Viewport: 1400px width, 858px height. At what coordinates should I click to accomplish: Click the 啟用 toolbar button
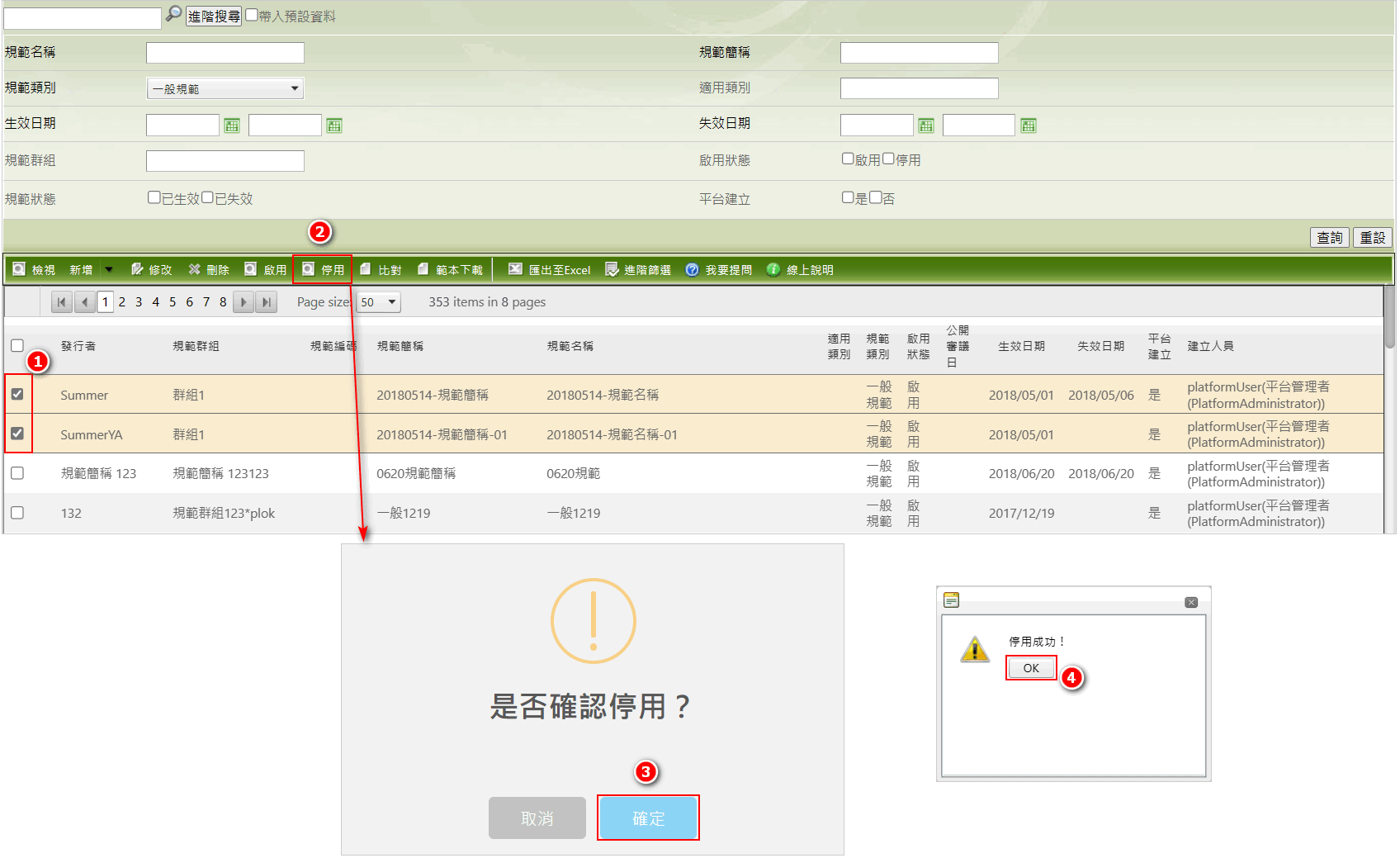pos(266,270)
